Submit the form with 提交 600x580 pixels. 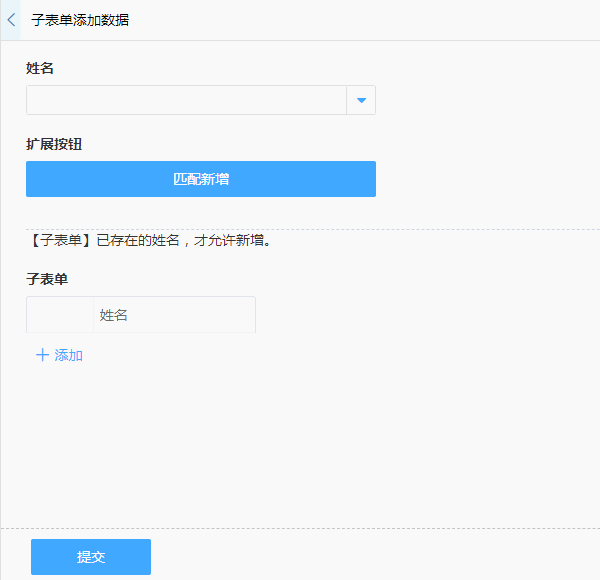(91, 557)
